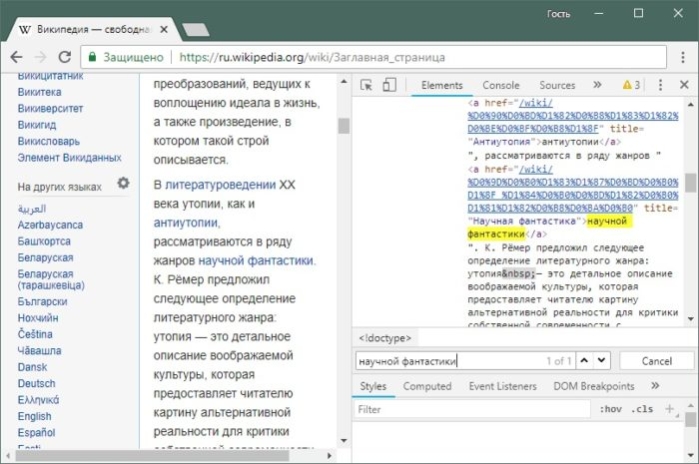Switch to Нохчийн language version

point(38,318)
